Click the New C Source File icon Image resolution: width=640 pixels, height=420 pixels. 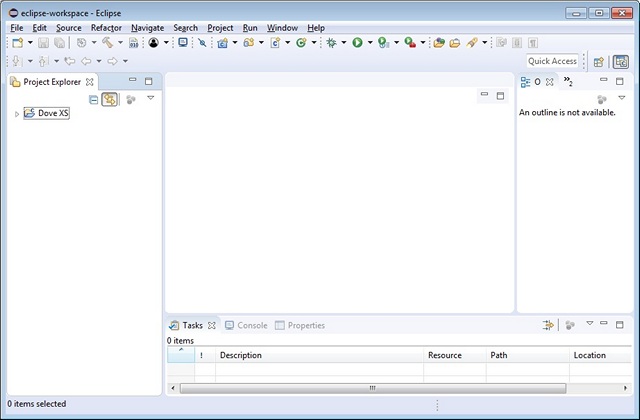tap(275, 42)
